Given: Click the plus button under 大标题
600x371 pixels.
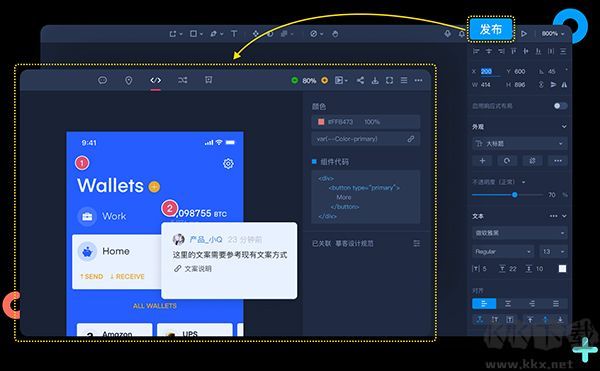Looking at the screenshot, I should (x=483, y=161).
